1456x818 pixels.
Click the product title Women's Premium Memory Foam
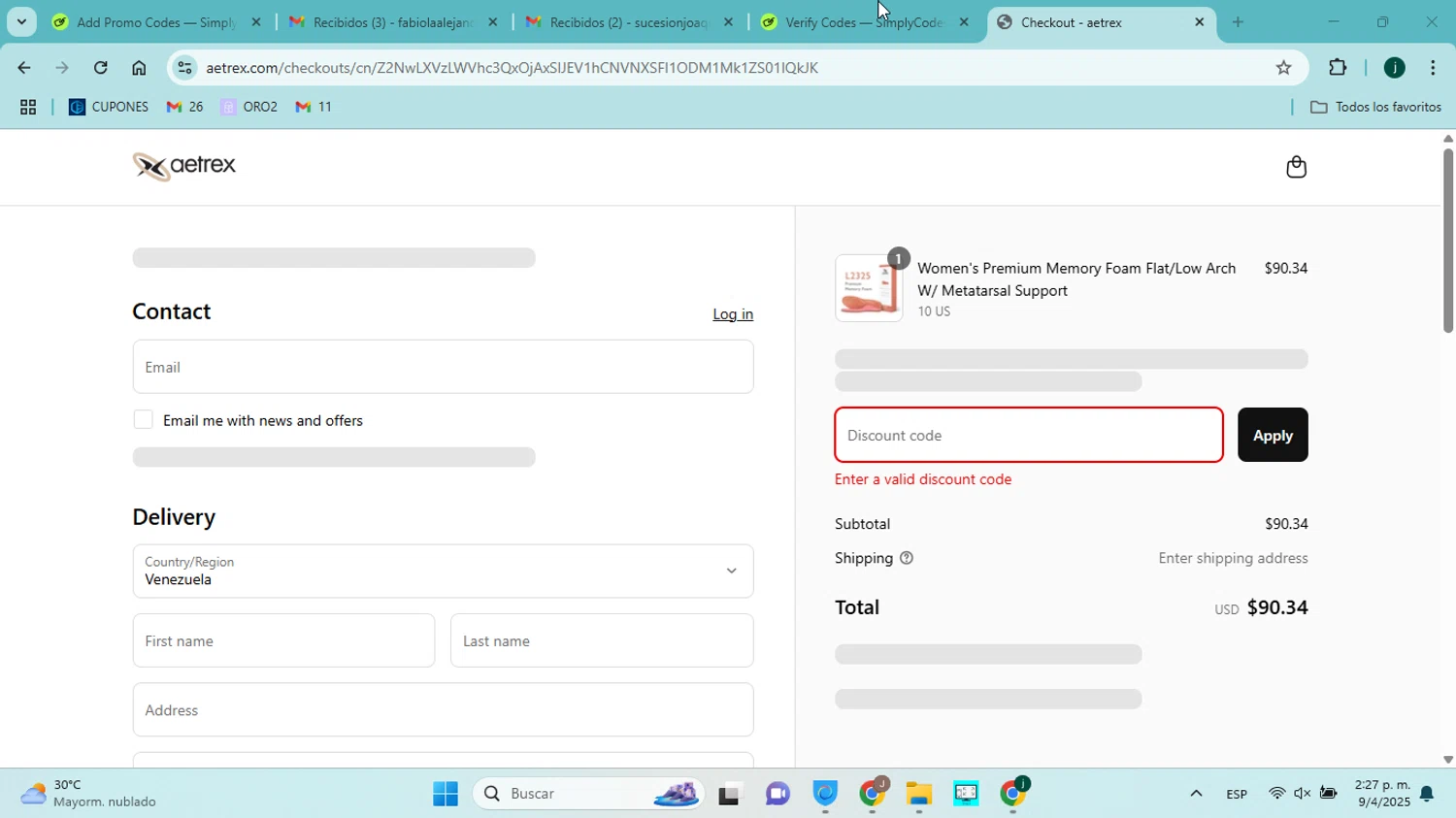[1076, 279]
